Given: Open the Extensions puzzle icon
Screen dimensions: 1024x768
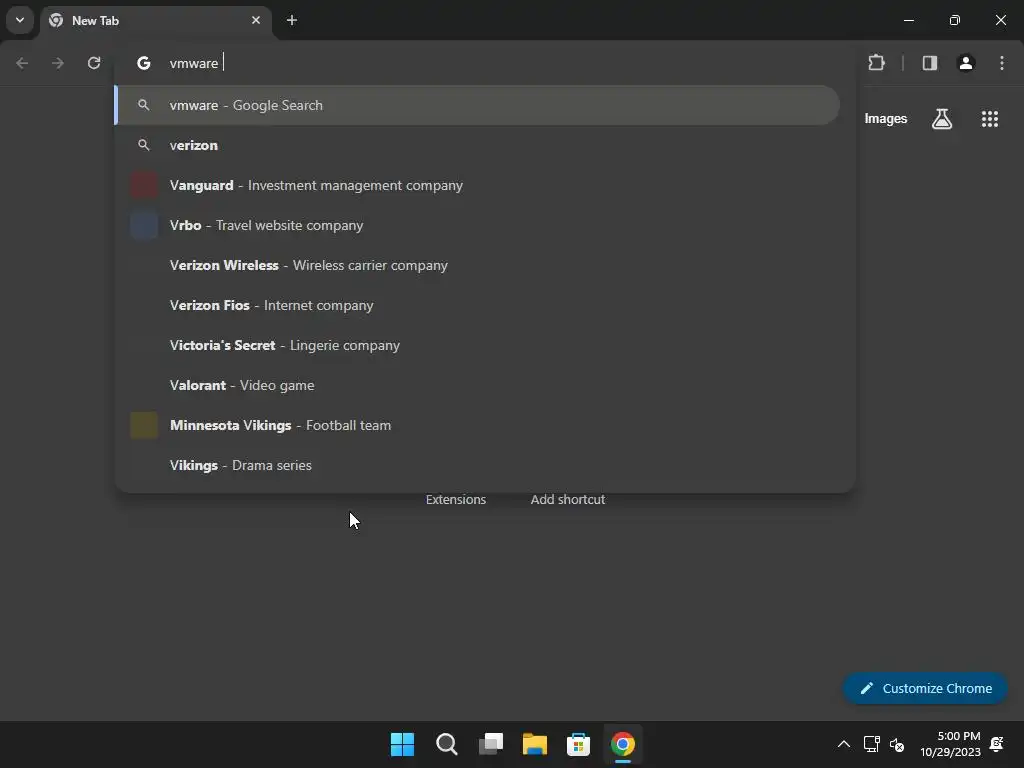Looking at the screenshot, I should pyautogui.click(x=876, y=63).
